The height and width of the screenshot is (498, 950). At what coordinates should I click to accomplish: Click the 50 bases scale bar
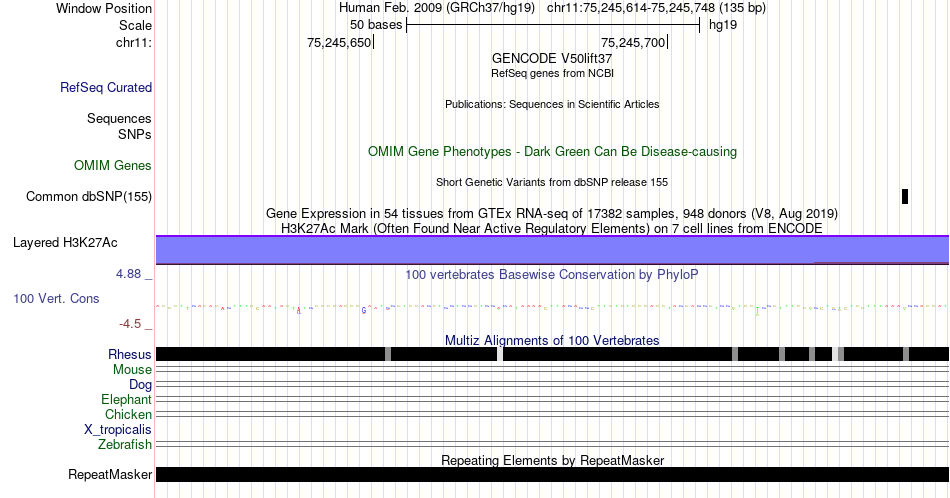coord(553,25)
